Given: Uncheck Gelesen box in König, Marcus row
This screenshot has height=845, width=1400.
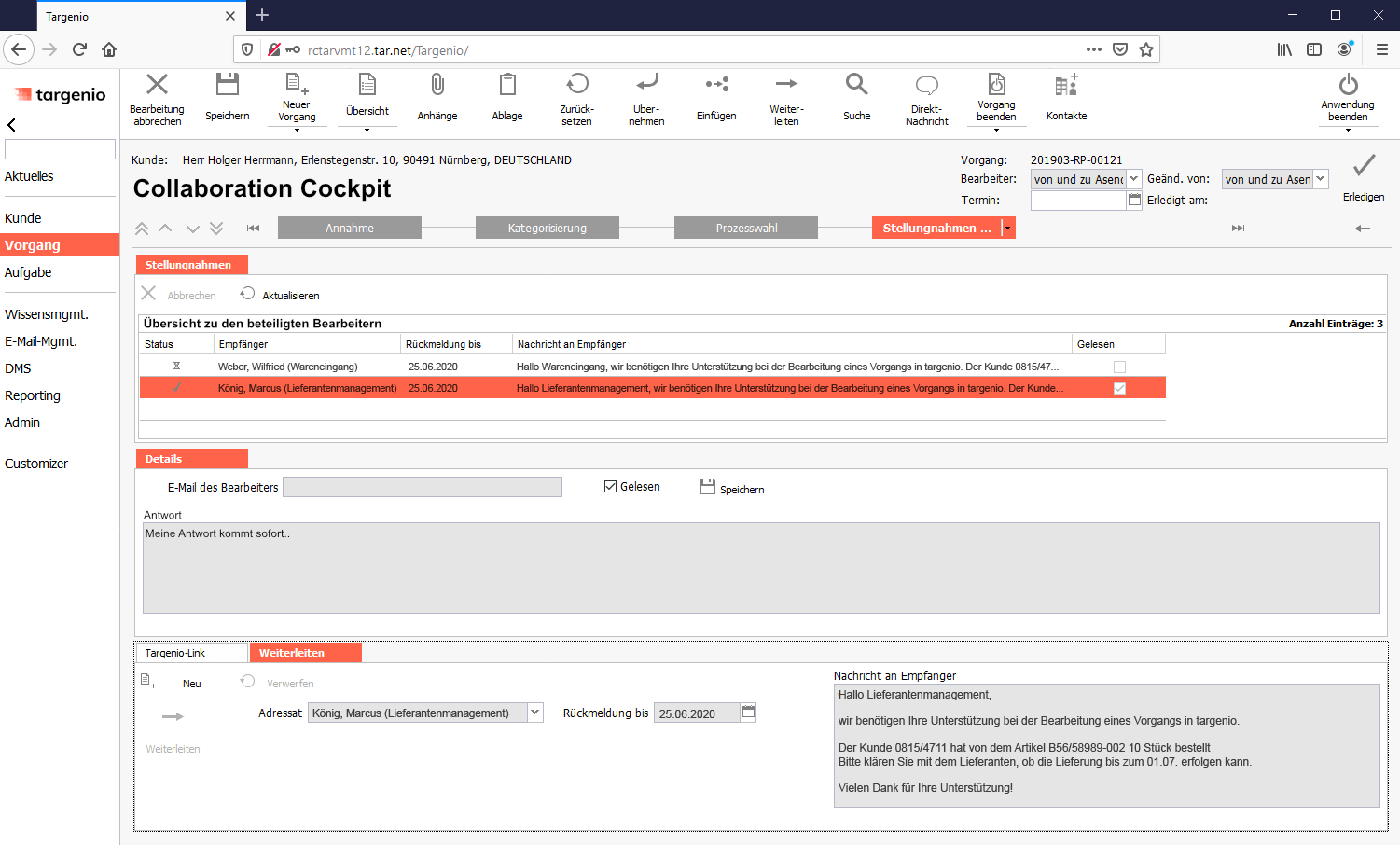Looking at the screenshot, I should pyautogui.click(x=1119, y=388).
